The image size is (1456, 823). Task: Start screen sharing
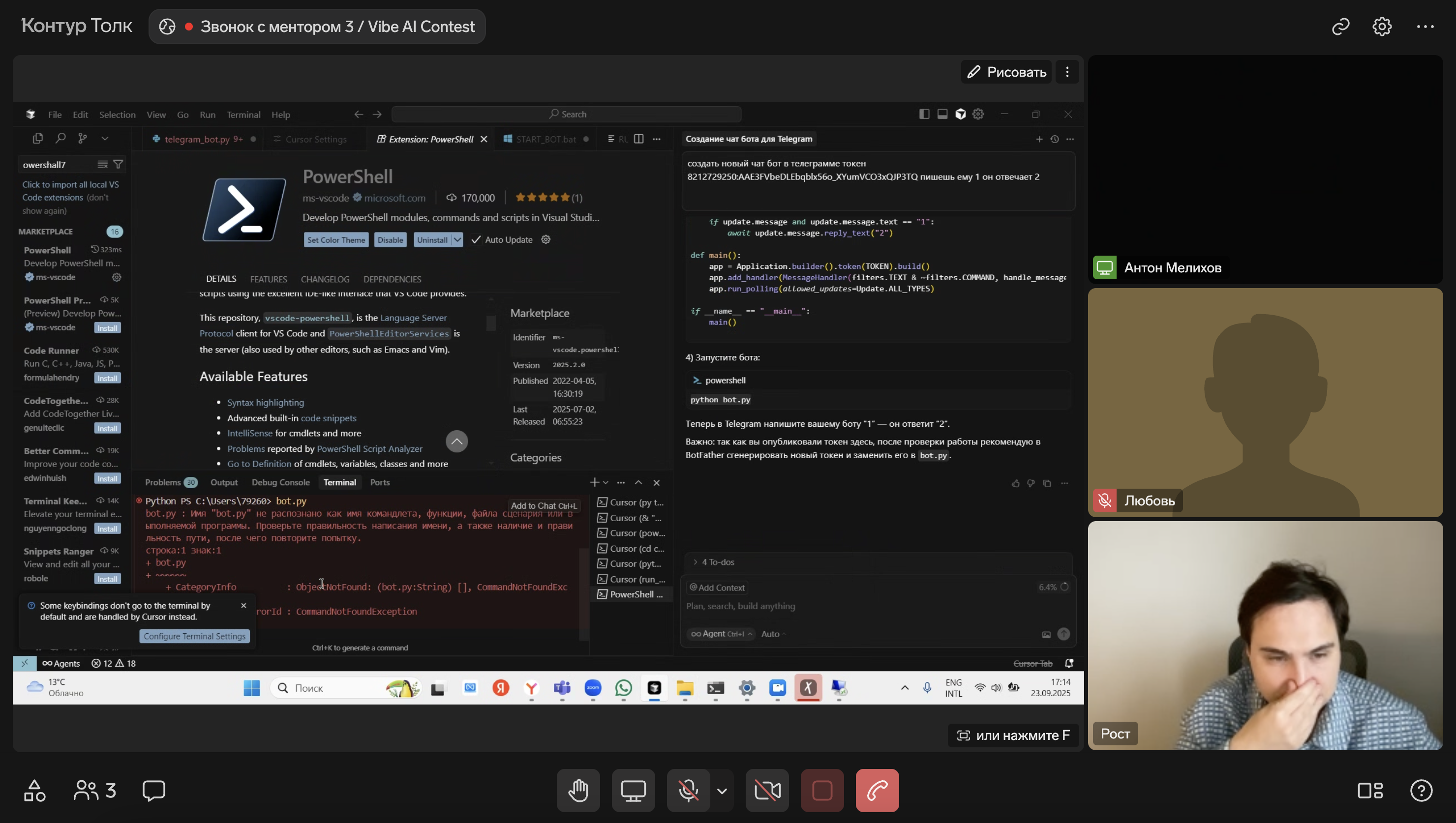633,790
